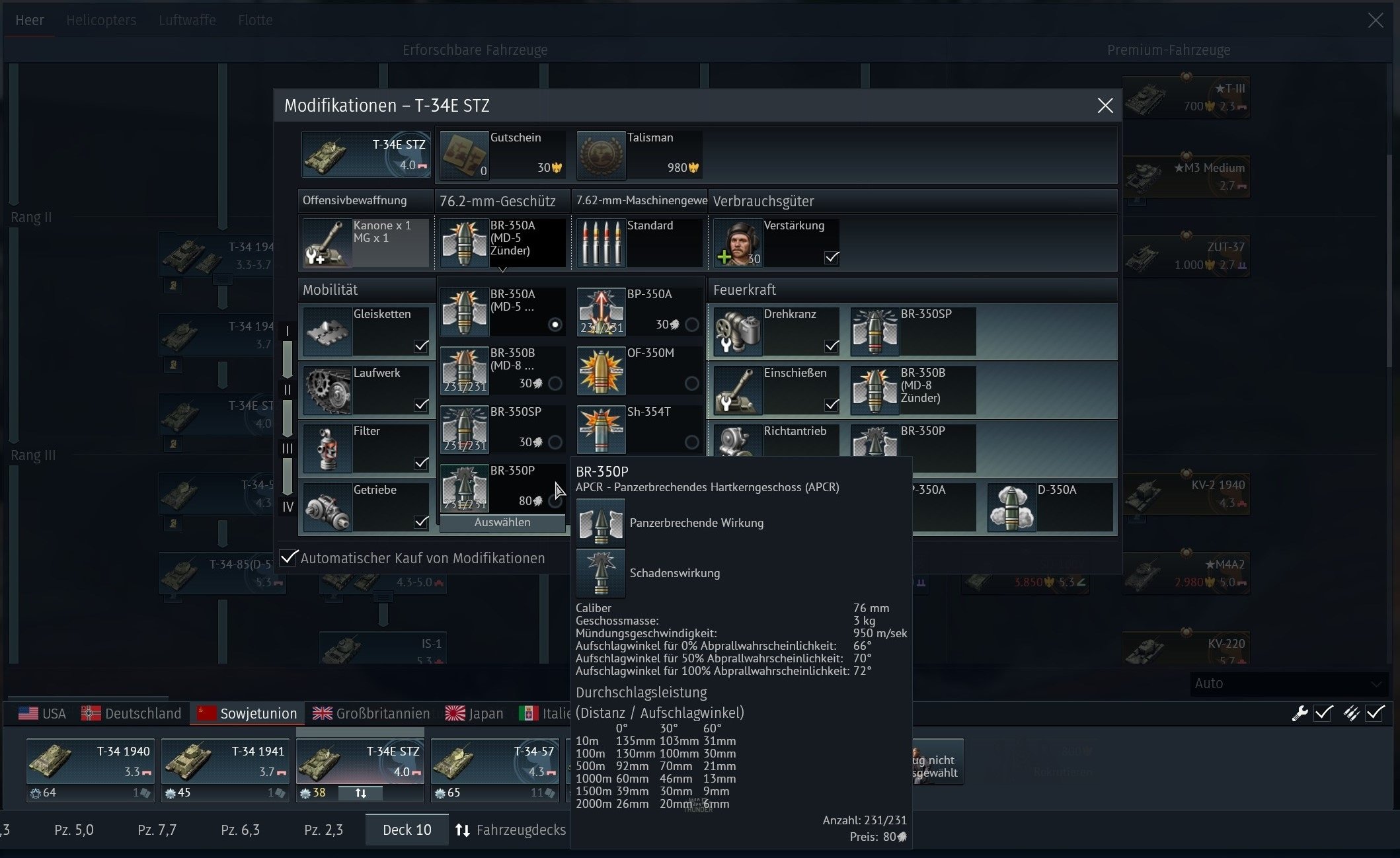Select the T-34 1941 crew slot
This screenshot has width=1400, height=858.
225,770
